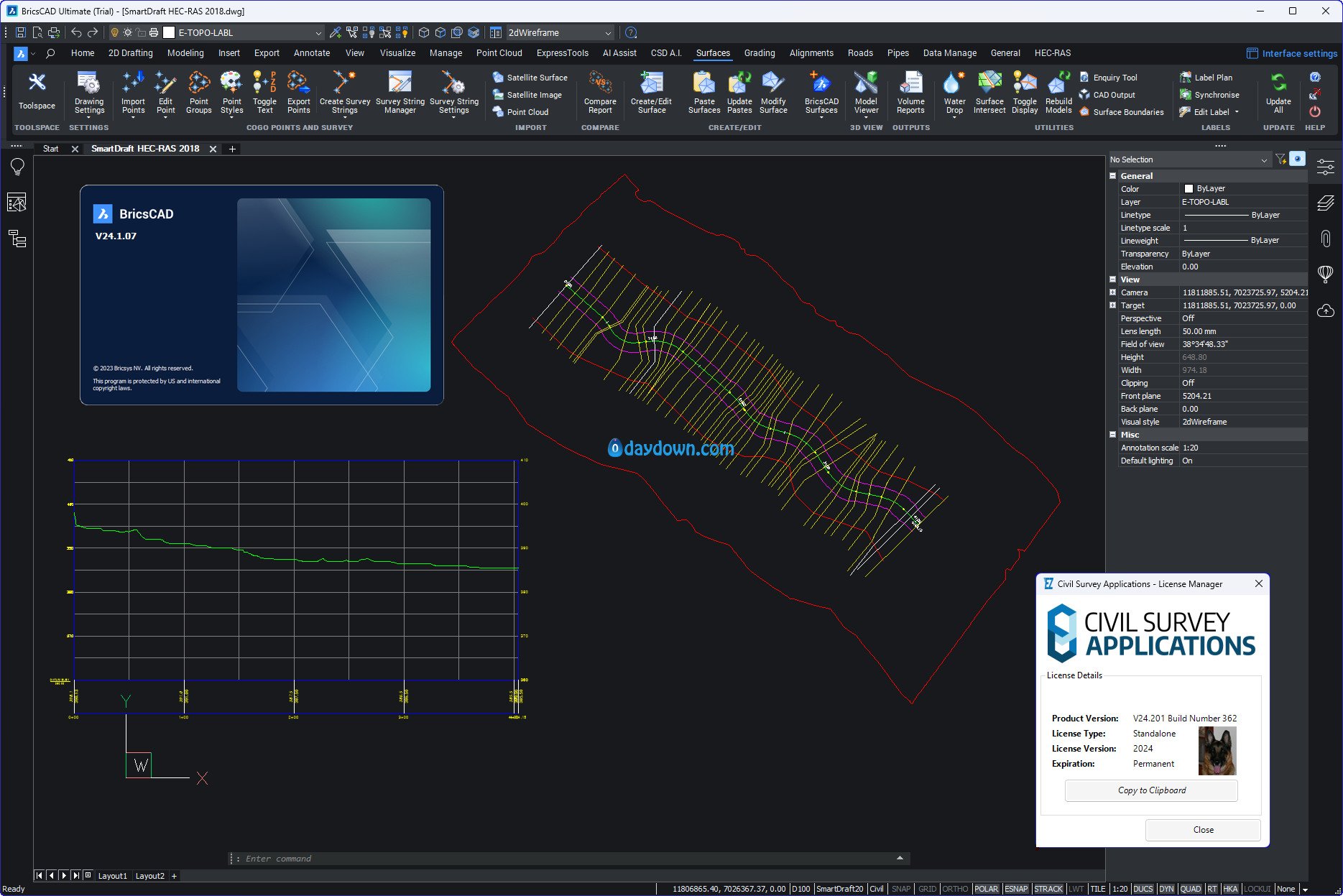Open the Model Viewer
Viewport: 1343px width, 896px height.
[x=866, y=93]
